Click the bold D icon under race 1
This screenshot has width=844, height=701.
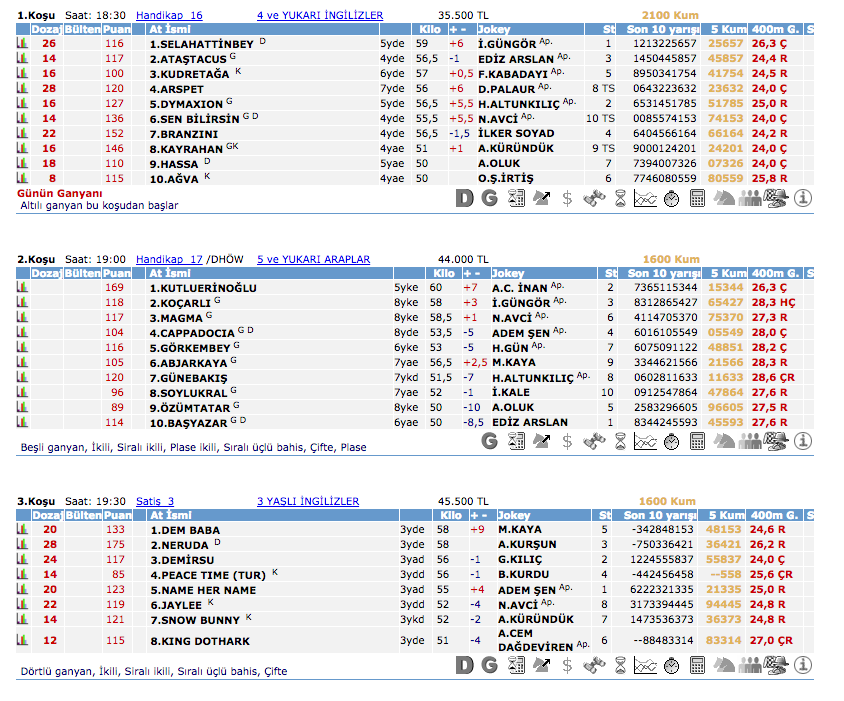(464, 198)
